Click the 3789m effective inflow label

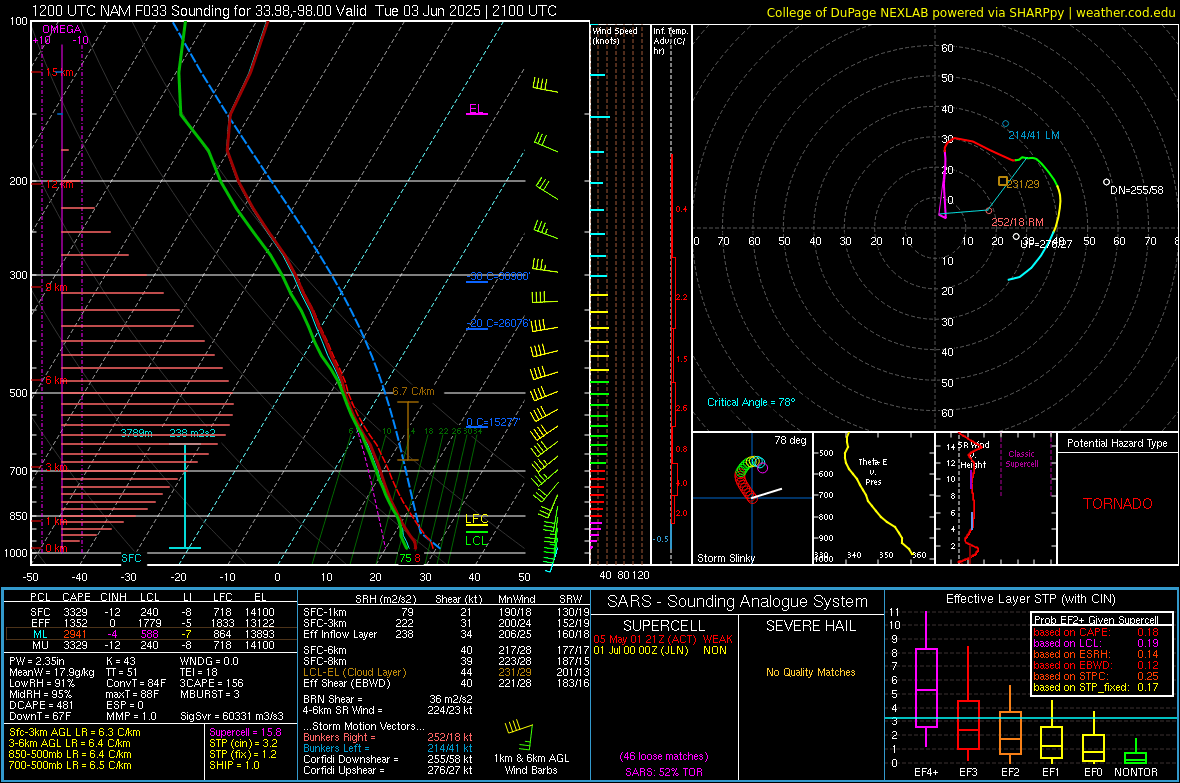pos(136,433)
